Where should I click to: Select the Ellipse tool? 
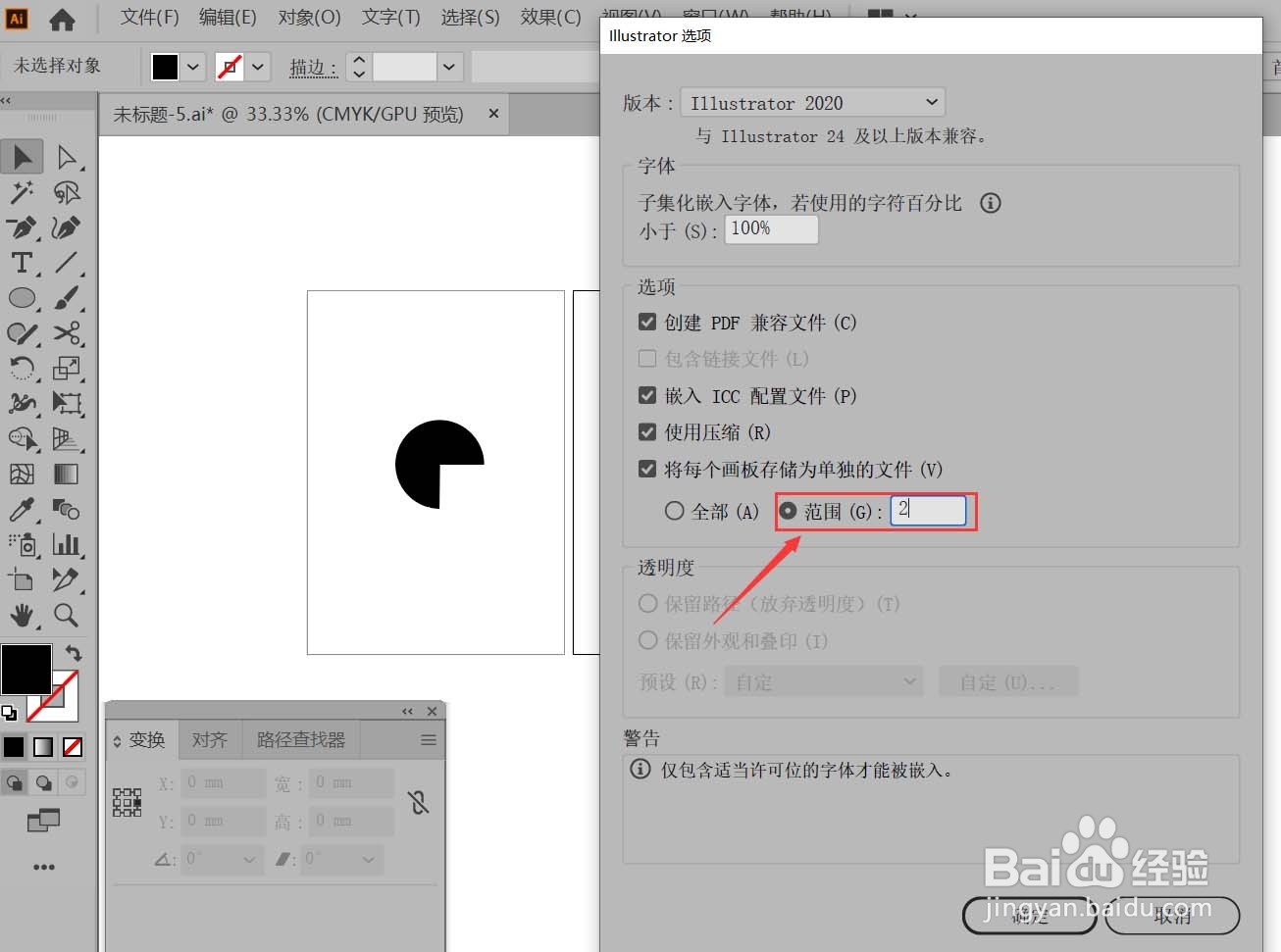22,298
